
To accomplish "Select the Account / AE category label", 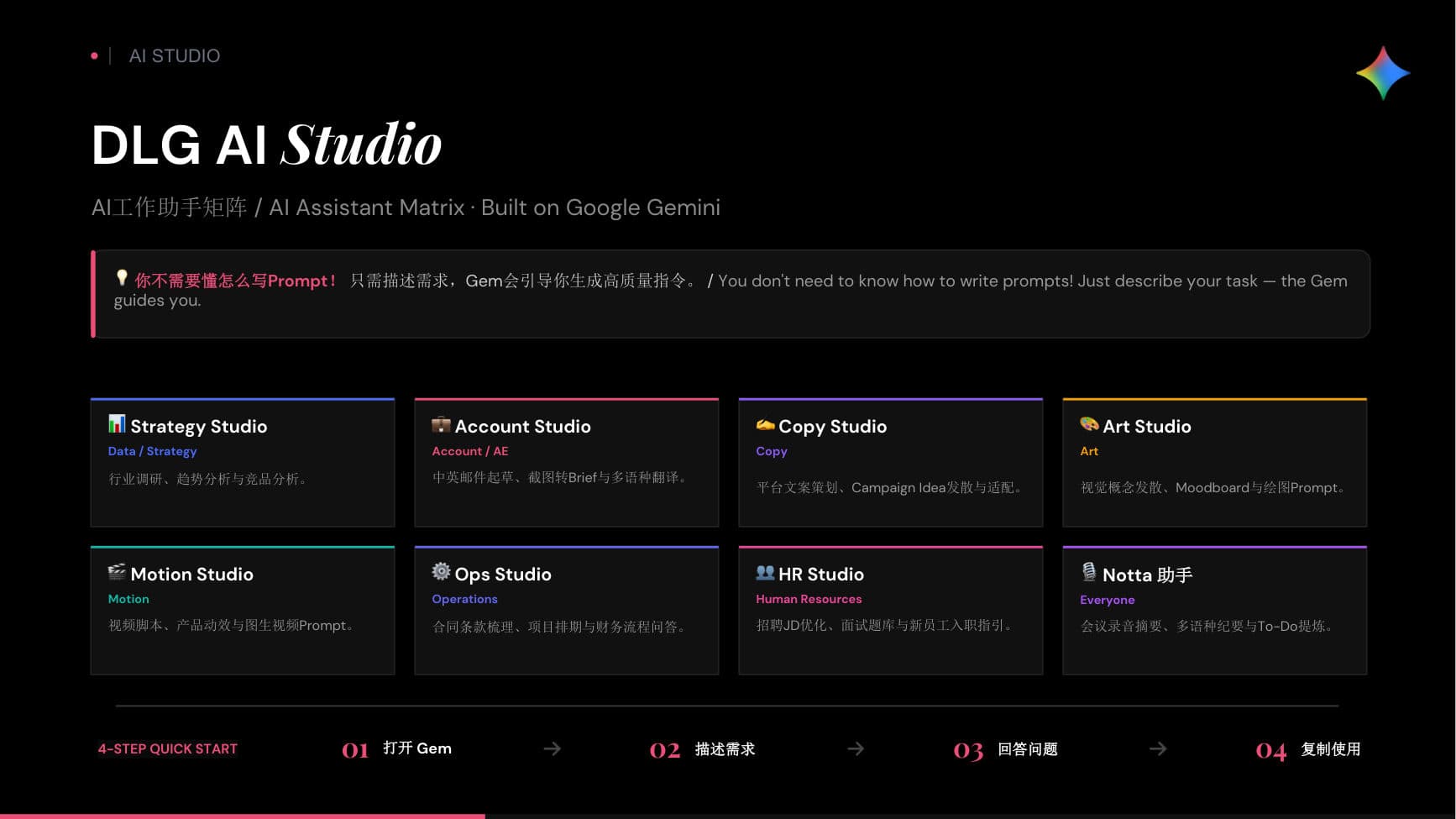I will point(469,451).
